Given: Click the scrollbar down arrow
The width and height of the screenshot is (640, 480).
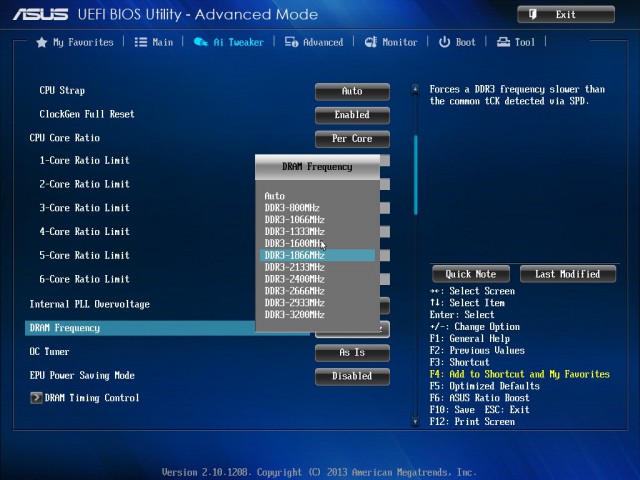Looking at the screenshot, I should [415, 421].
